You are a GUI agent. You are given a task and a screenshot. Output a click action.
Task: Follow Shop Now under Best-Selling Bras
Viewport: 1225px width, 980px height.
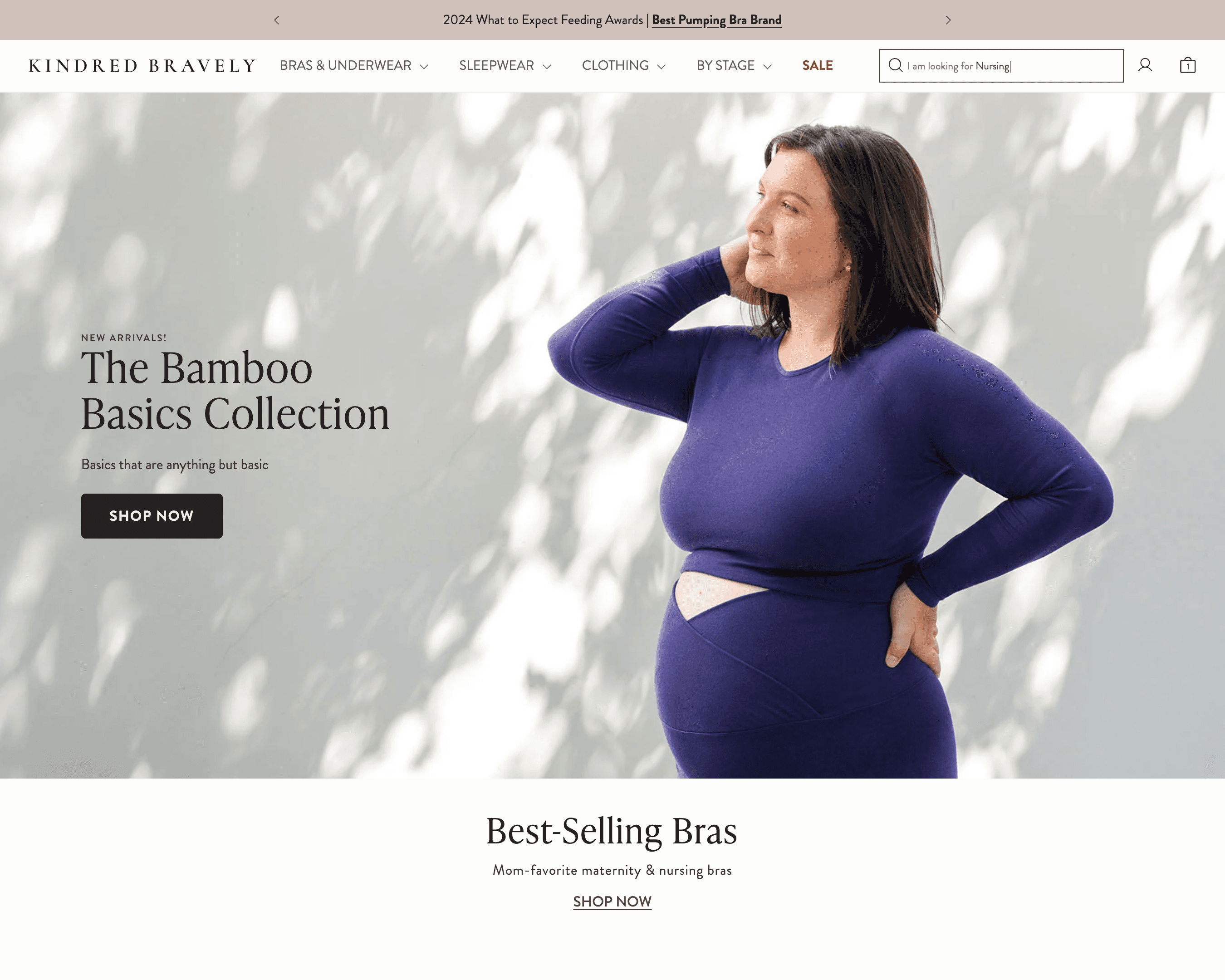612,902
